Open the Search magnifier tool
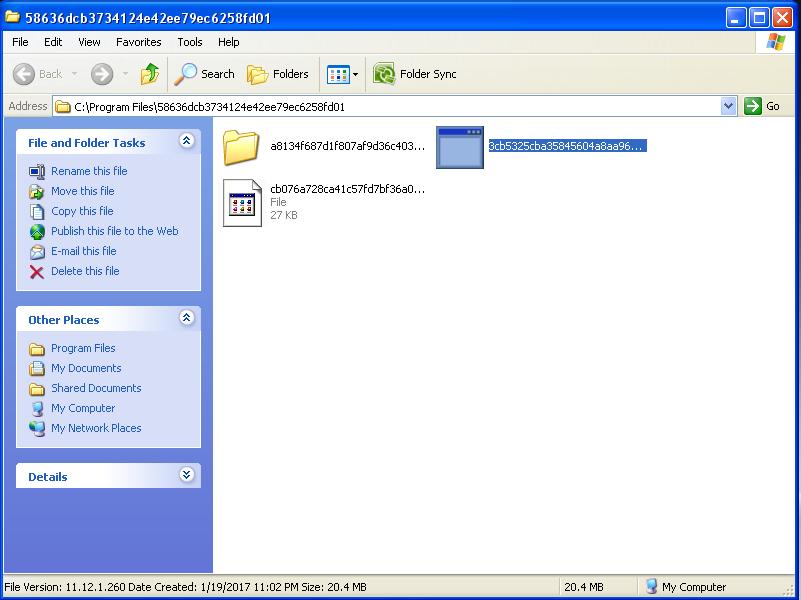This screenshot has height=600, width=801. click(x=204, y=74)
